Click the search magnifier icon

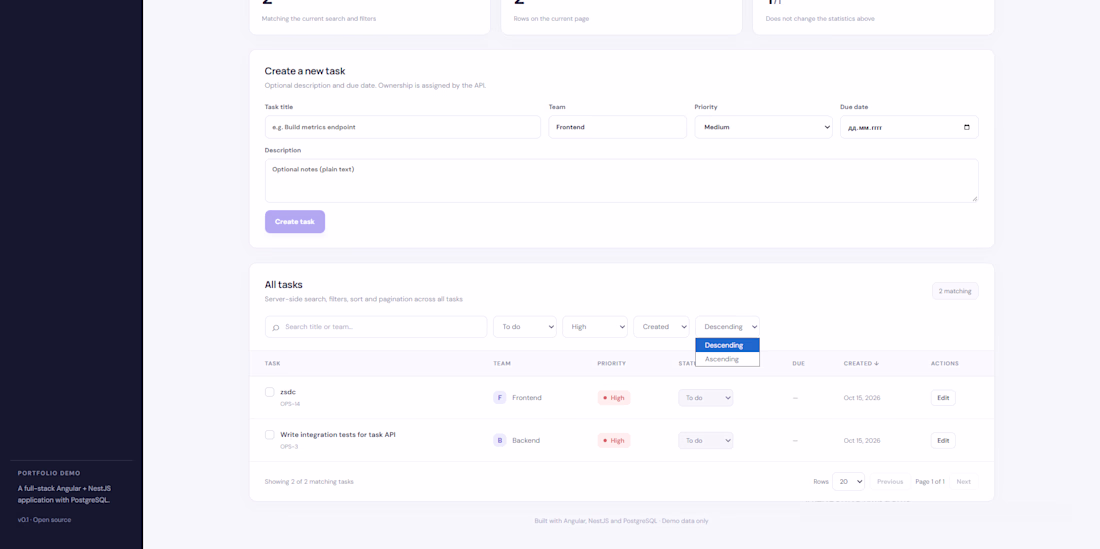(x=276, y=327)
